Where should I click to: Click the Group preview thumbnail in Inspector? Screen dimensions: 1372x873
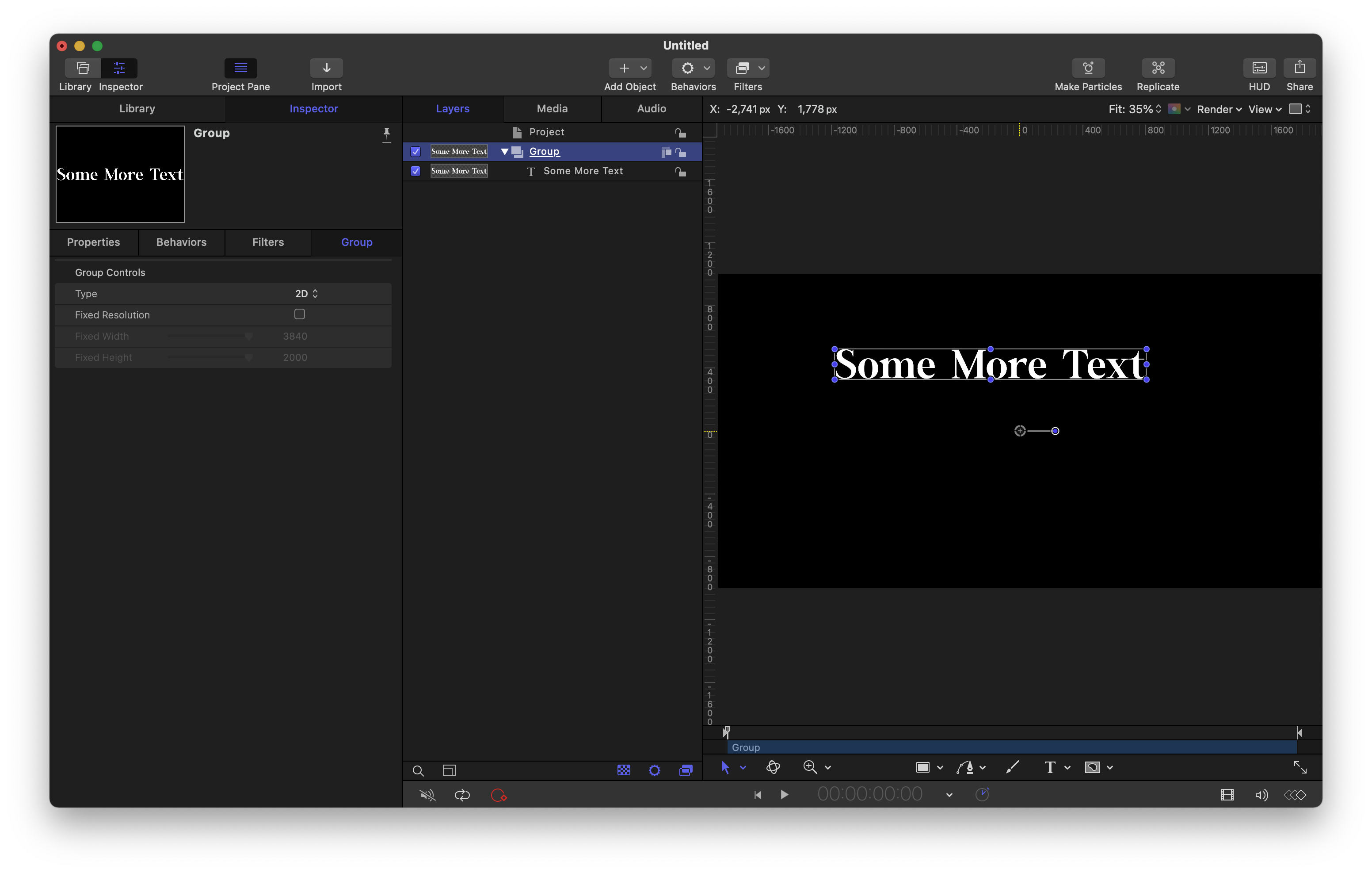pyautogui.click(x=120, y=174)
